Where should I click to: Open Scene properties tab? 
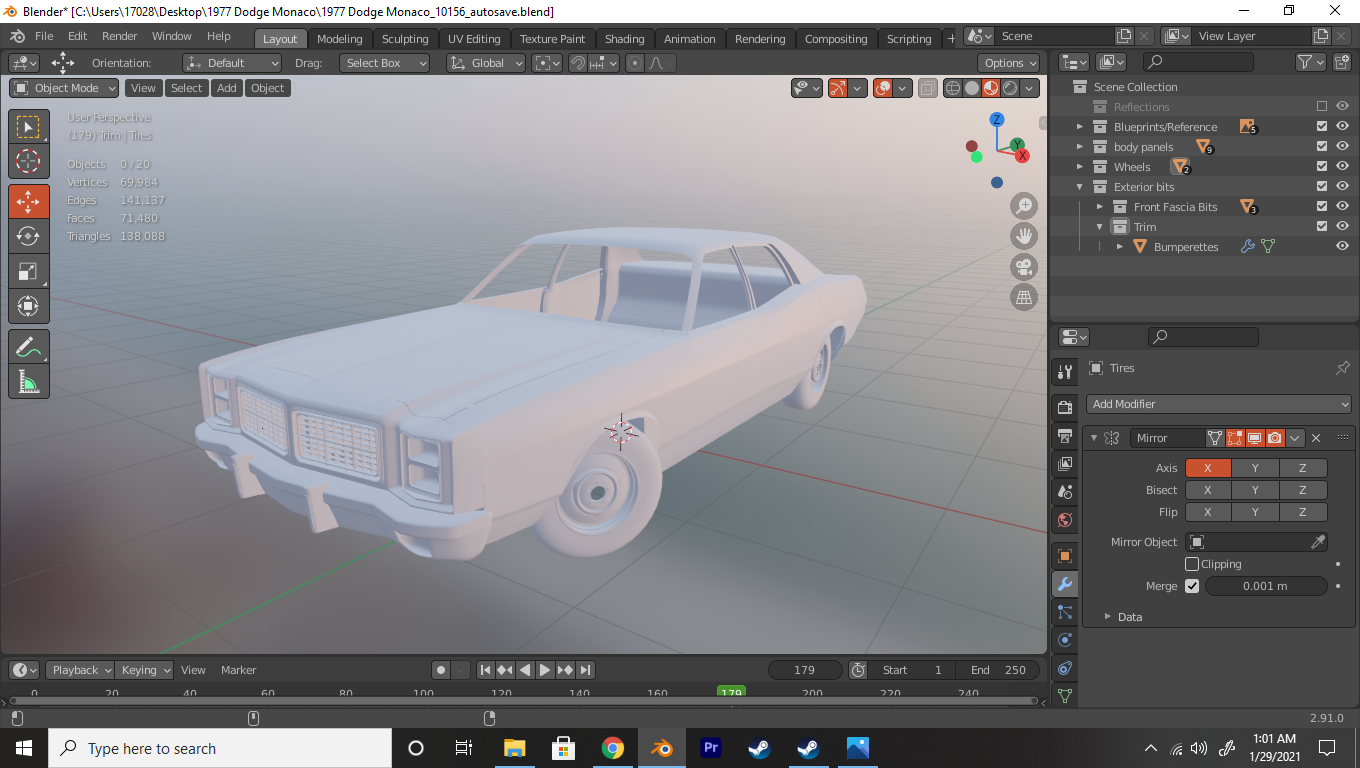coord(1064,492)
